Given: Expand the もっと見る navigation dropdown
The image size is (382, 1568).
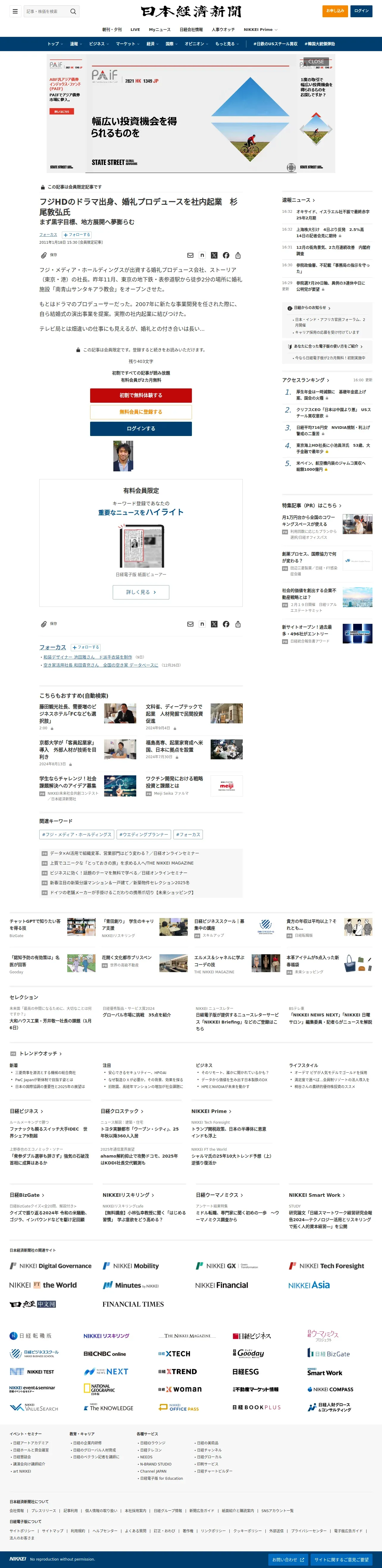Looking at the screenshot, I should click(x=227, y=44).
